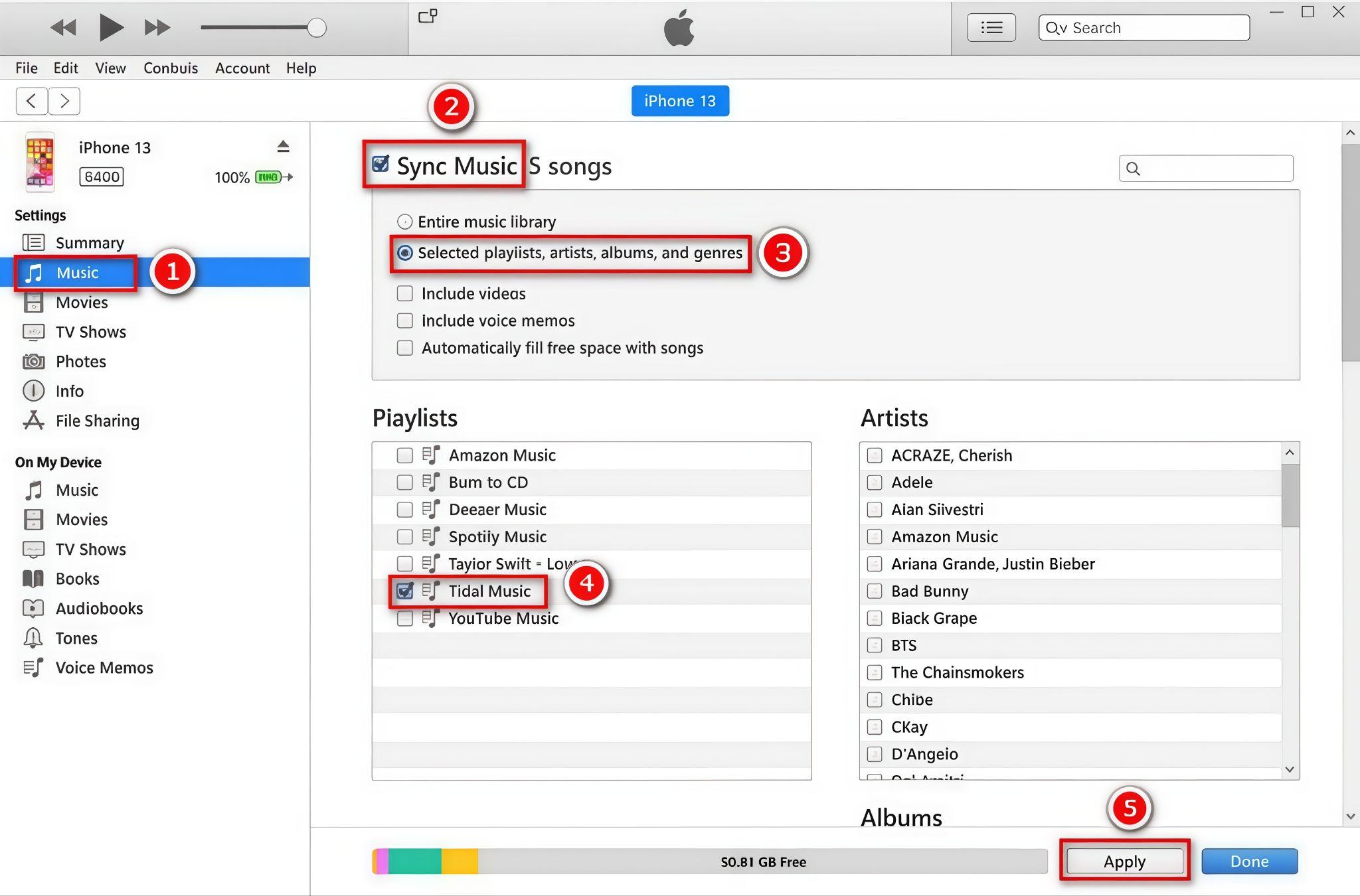
Task: Open the Edit menu
Action: click(x=66, y=68)
